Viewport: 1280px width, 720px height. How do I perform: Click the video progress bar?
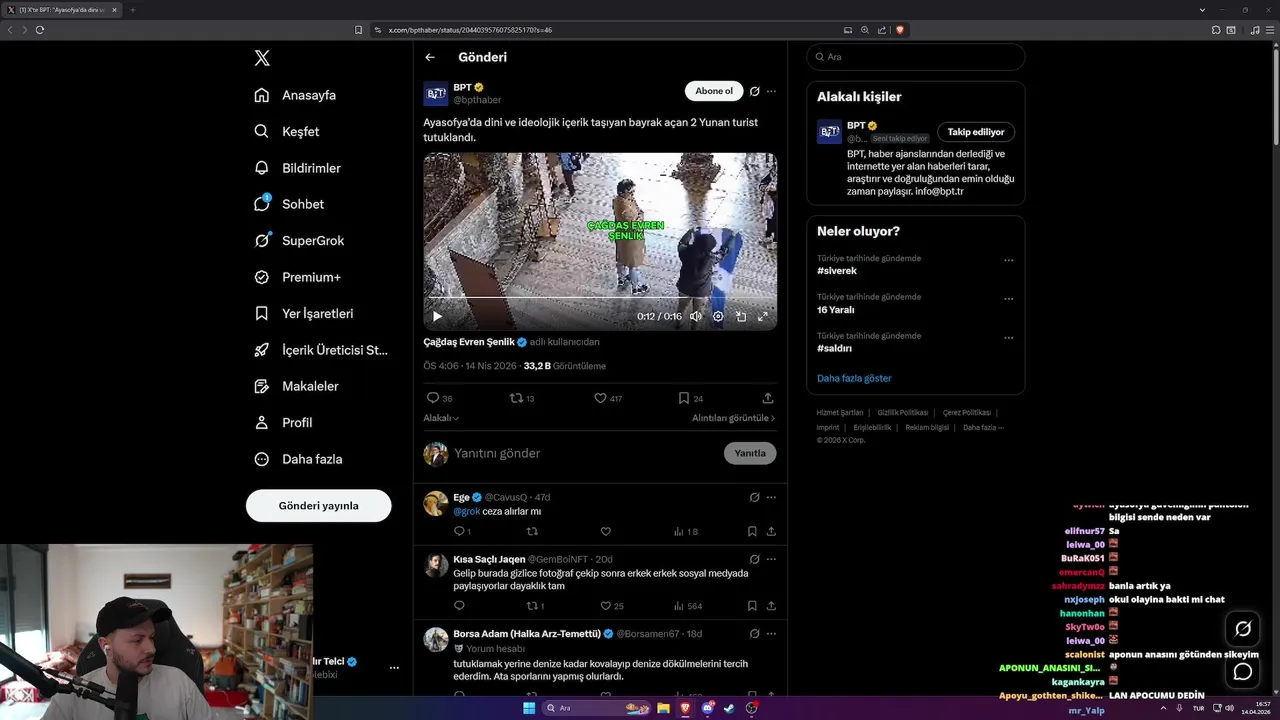(600, 298)
